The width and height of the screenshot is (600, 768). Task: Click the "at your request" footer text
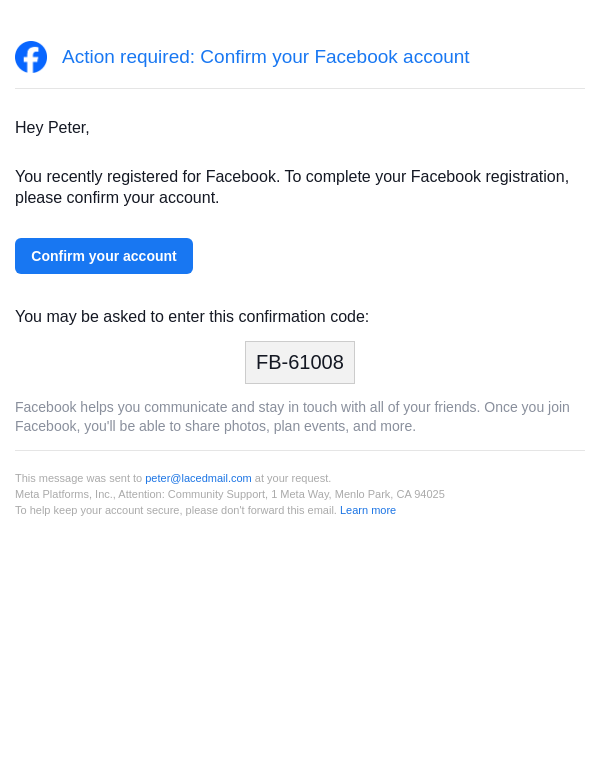click(292, 478)
